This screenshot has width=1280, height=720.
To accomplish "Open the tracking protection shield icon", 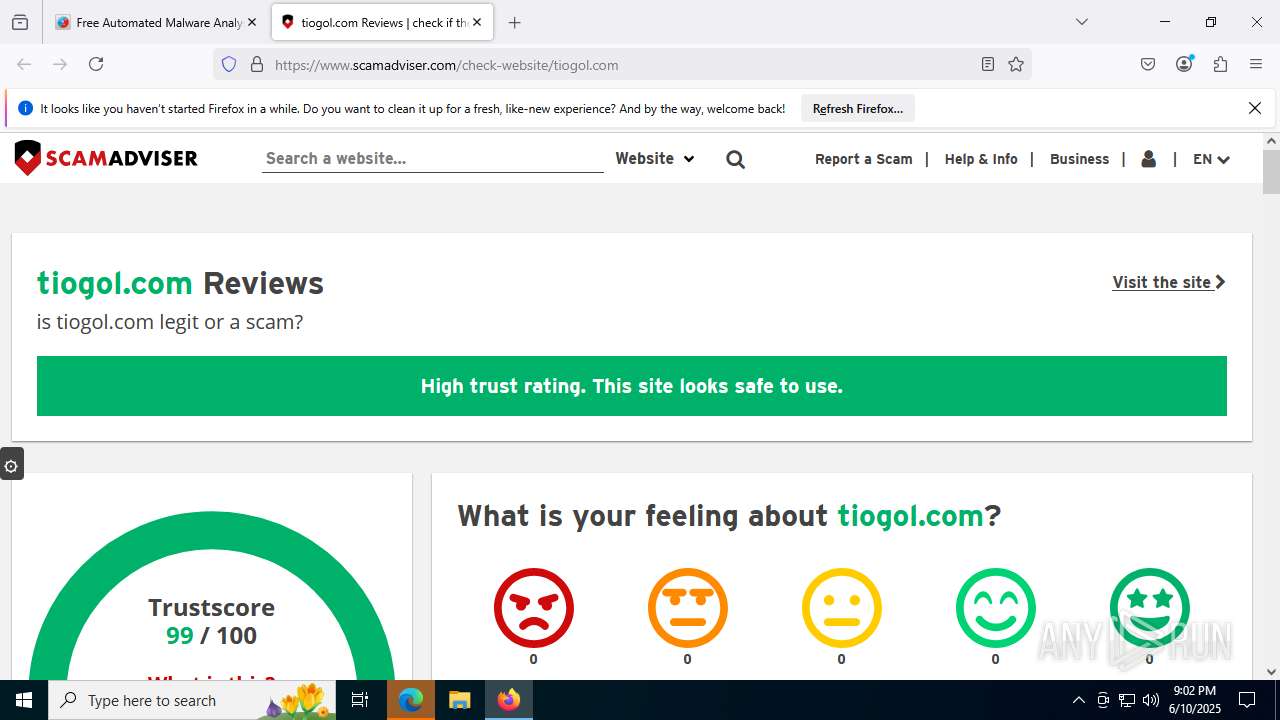I will 229,64.
